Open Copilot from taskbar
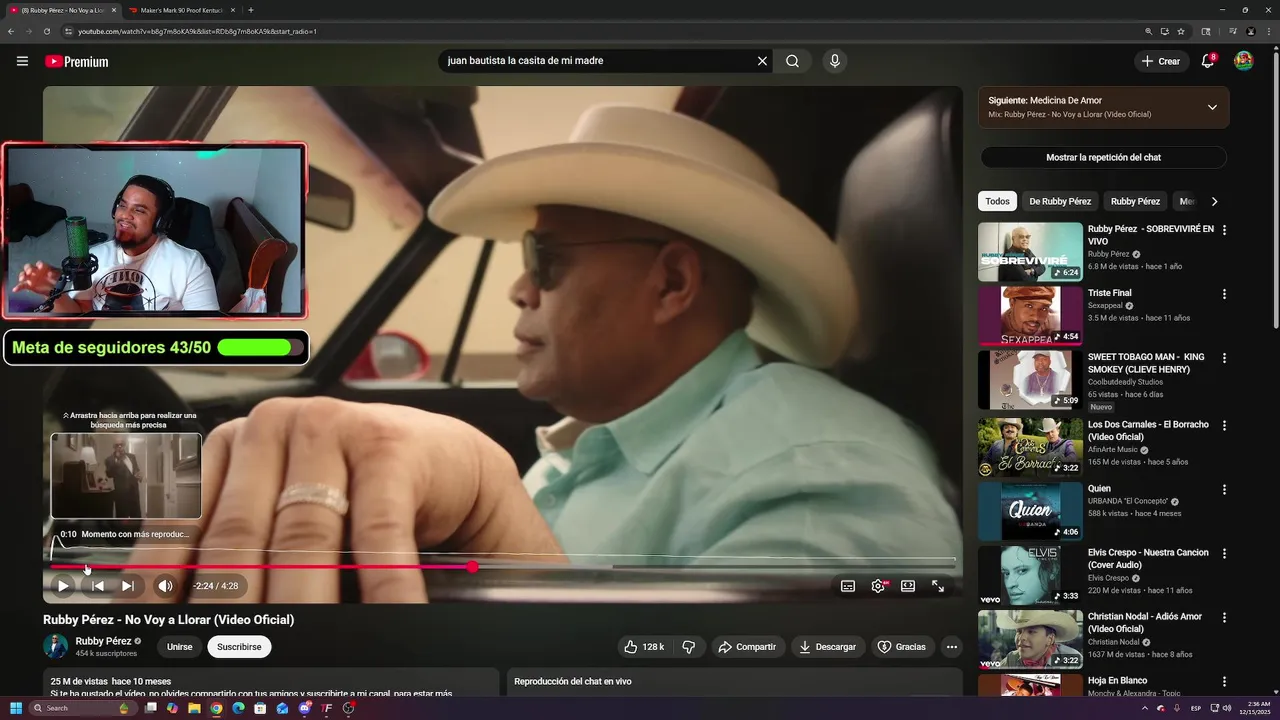The image size is (1280, 720). (172, 708)
